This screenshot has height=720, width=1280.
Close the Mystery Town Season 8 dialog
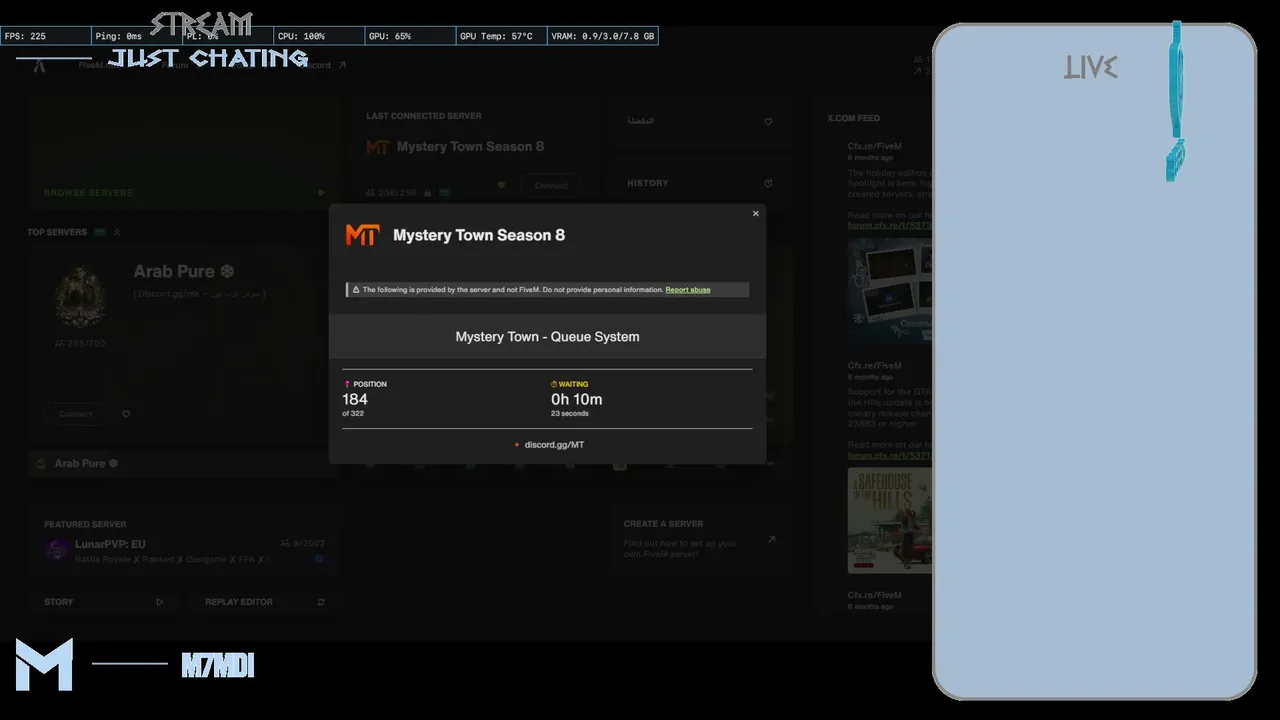[755, 213]
